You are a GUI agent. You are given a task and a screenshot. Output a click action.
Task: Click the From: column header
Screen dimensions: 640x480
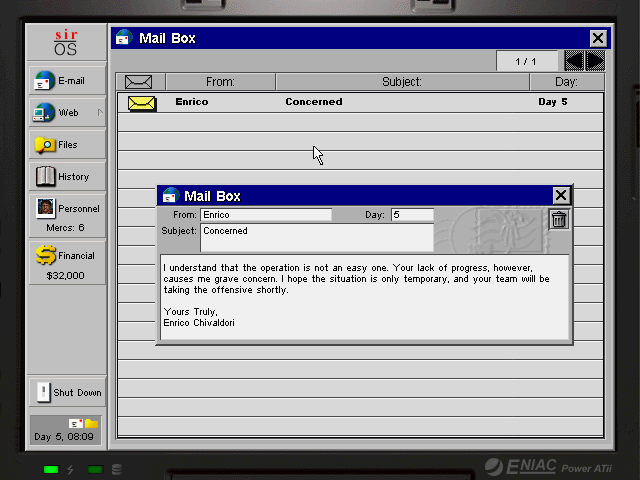click(220, 82)
